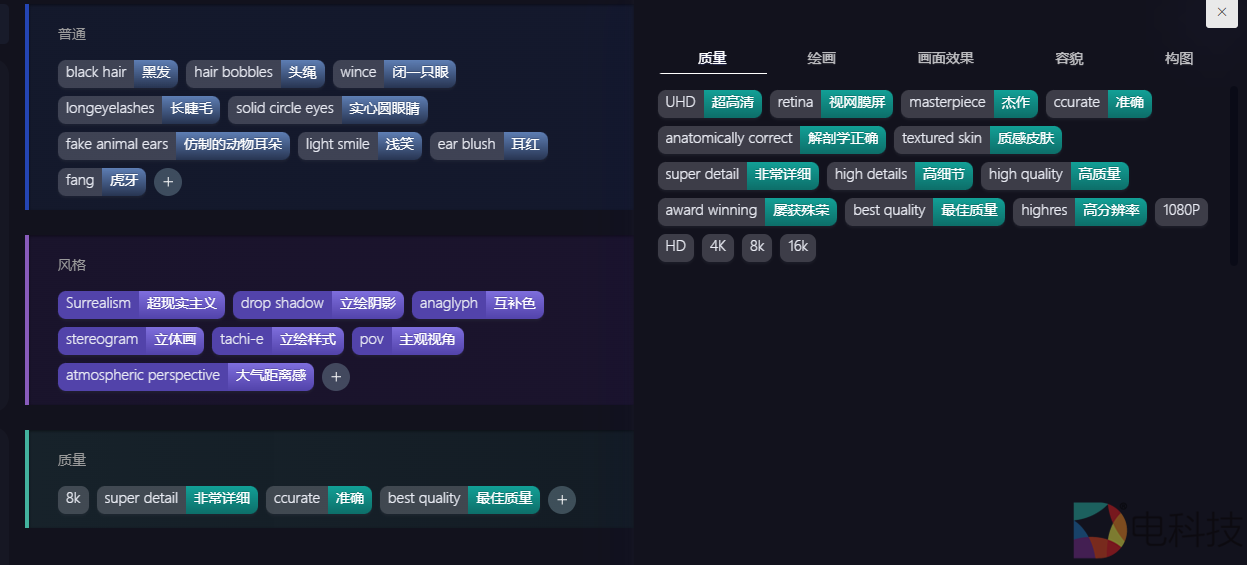This screenshot has width=1247, height=565.
Task: Click the atmospheric perspective tag
Action: [x=185, y=376]
